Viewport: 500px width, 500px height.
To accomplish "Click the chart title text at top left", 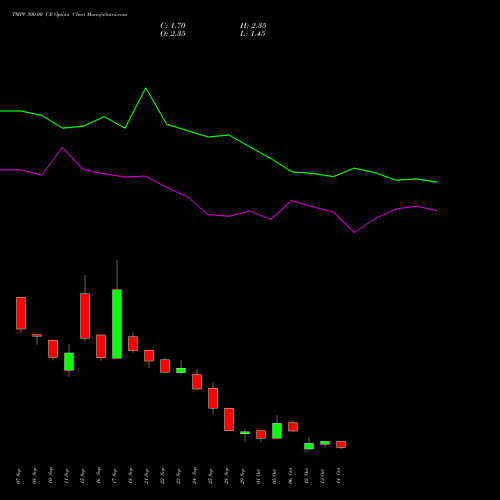I will pyautogui.click(x=69, y=15).
